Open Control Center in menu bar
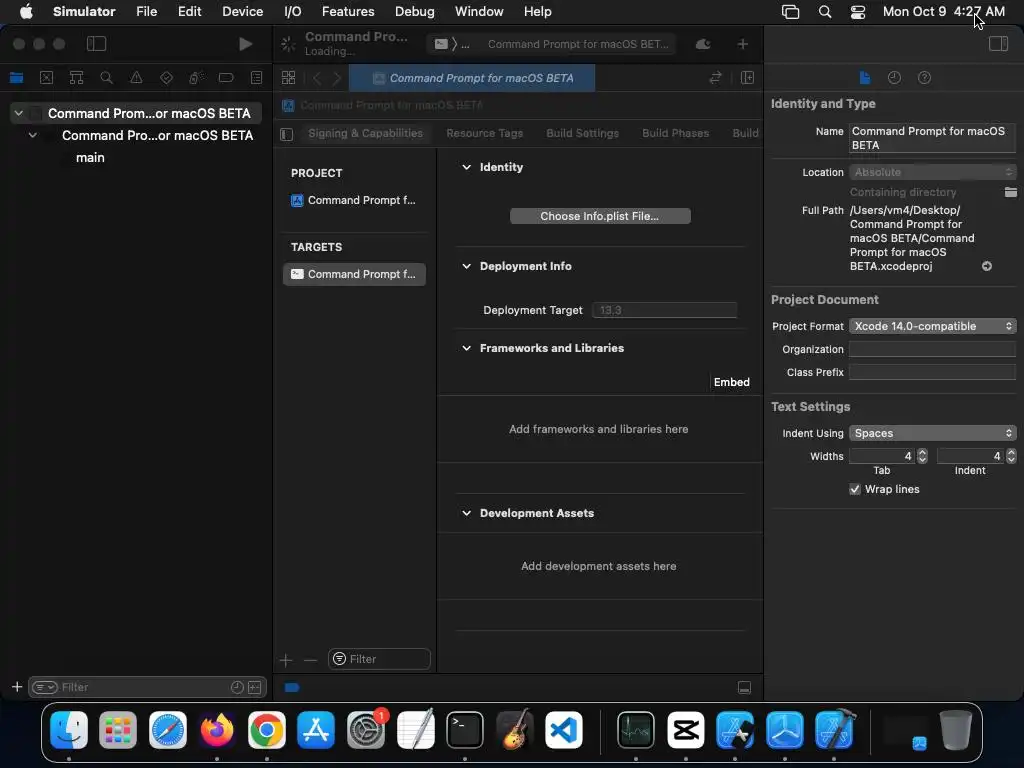The width and height of the screenshot is (1024, 768). pos(857,12)
